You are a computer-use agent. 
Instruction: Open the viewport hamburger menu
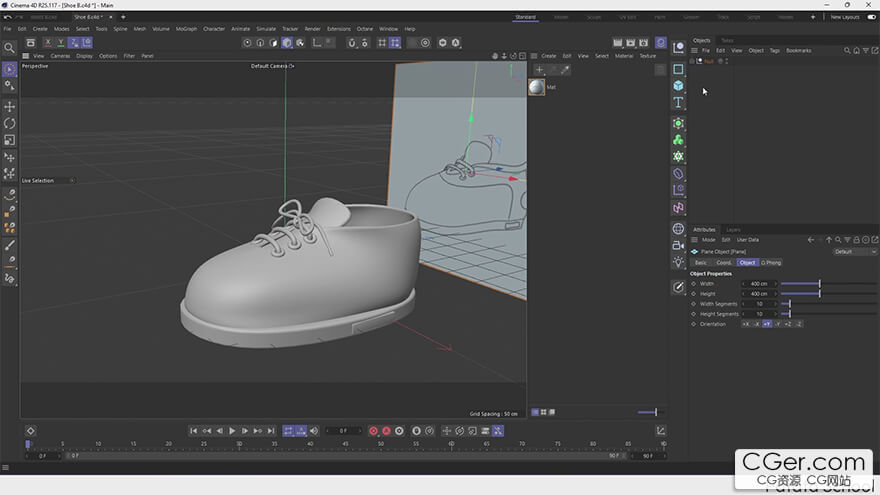click(x=25, y=56)
